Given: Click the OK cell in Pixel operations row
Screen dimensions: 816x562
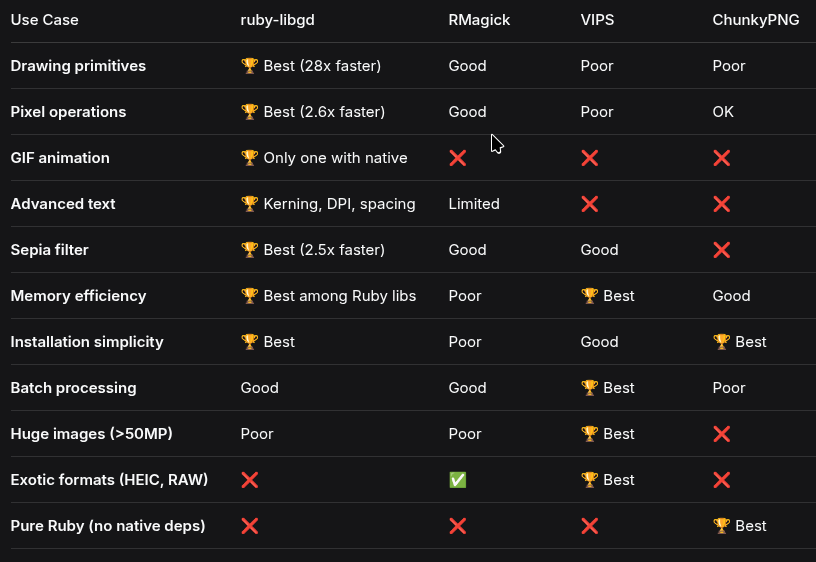Looking at the screenshot, I should tap(723, 112).
